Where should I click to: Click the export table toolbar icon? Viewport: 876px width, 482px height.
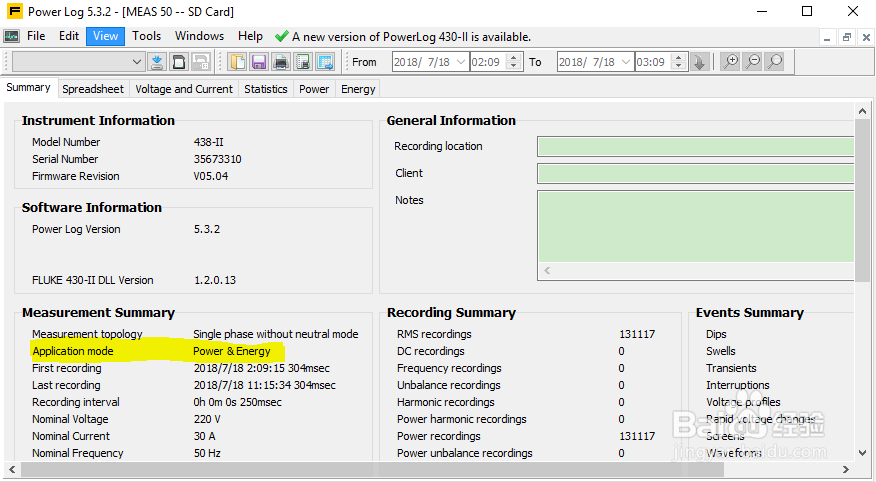325,61
